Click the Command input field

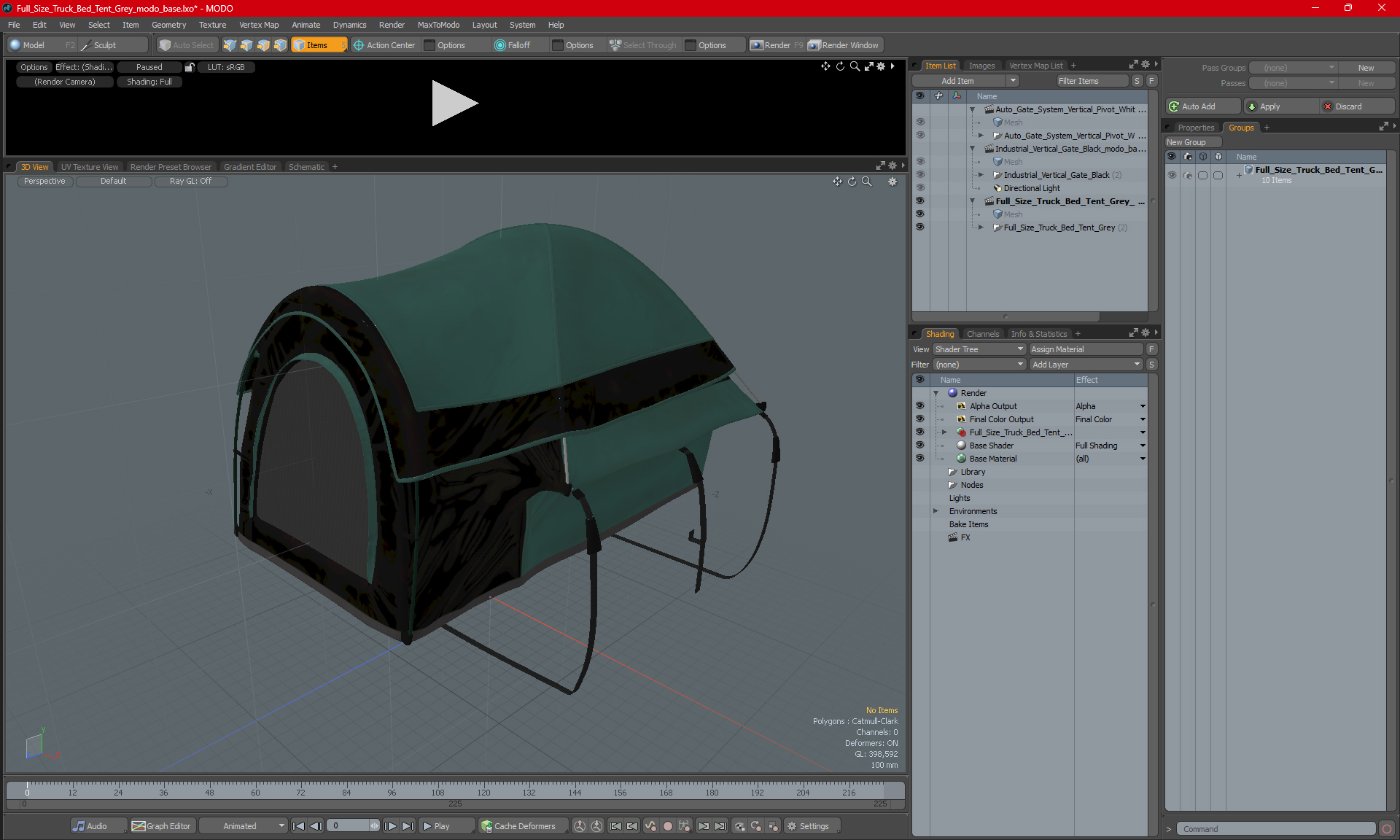pos(1276,829)
